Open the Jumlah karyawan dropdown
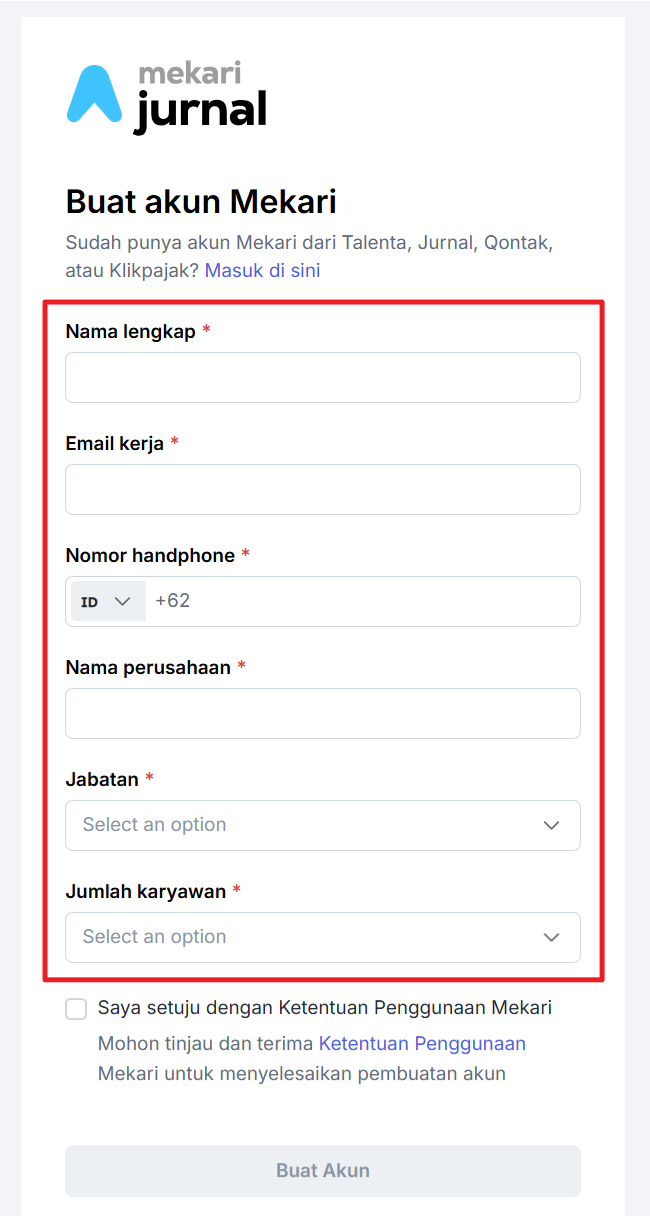Viewport: 650px width, 1216px height. click(322, 937)
